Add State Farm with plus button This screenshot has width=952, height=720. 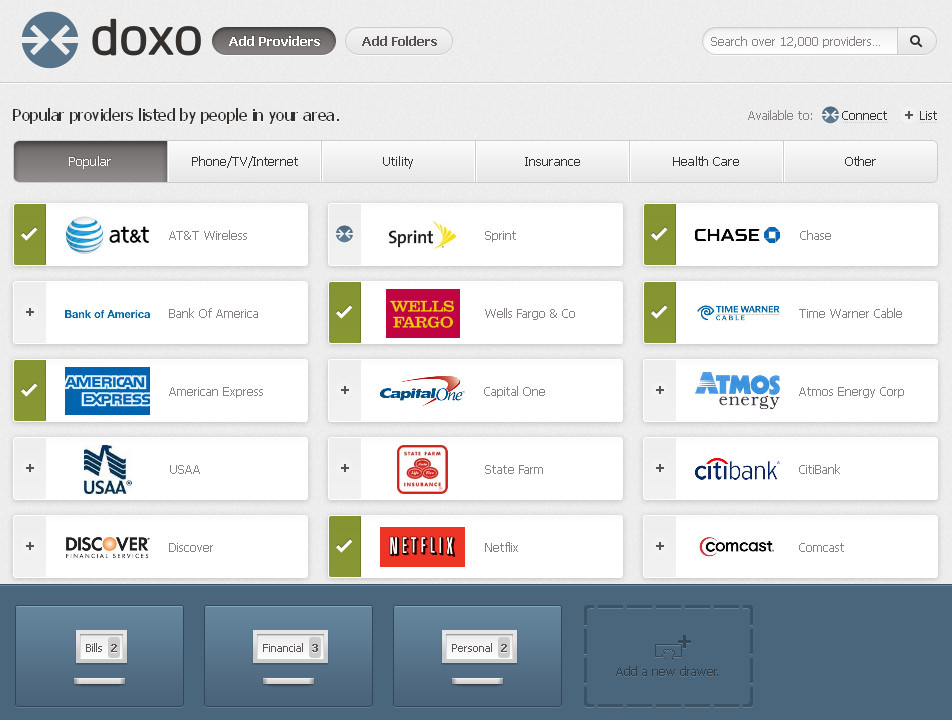pos(345,468)
